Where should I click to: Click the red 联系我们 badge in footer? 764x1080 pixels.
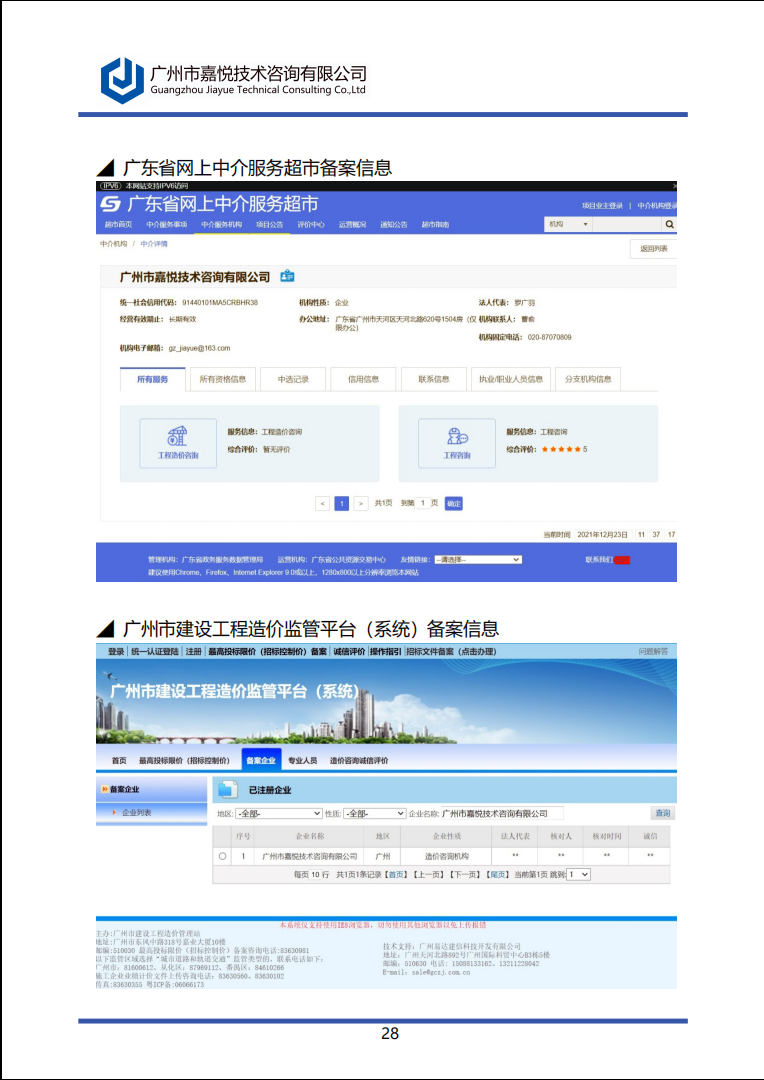point(621,560)
